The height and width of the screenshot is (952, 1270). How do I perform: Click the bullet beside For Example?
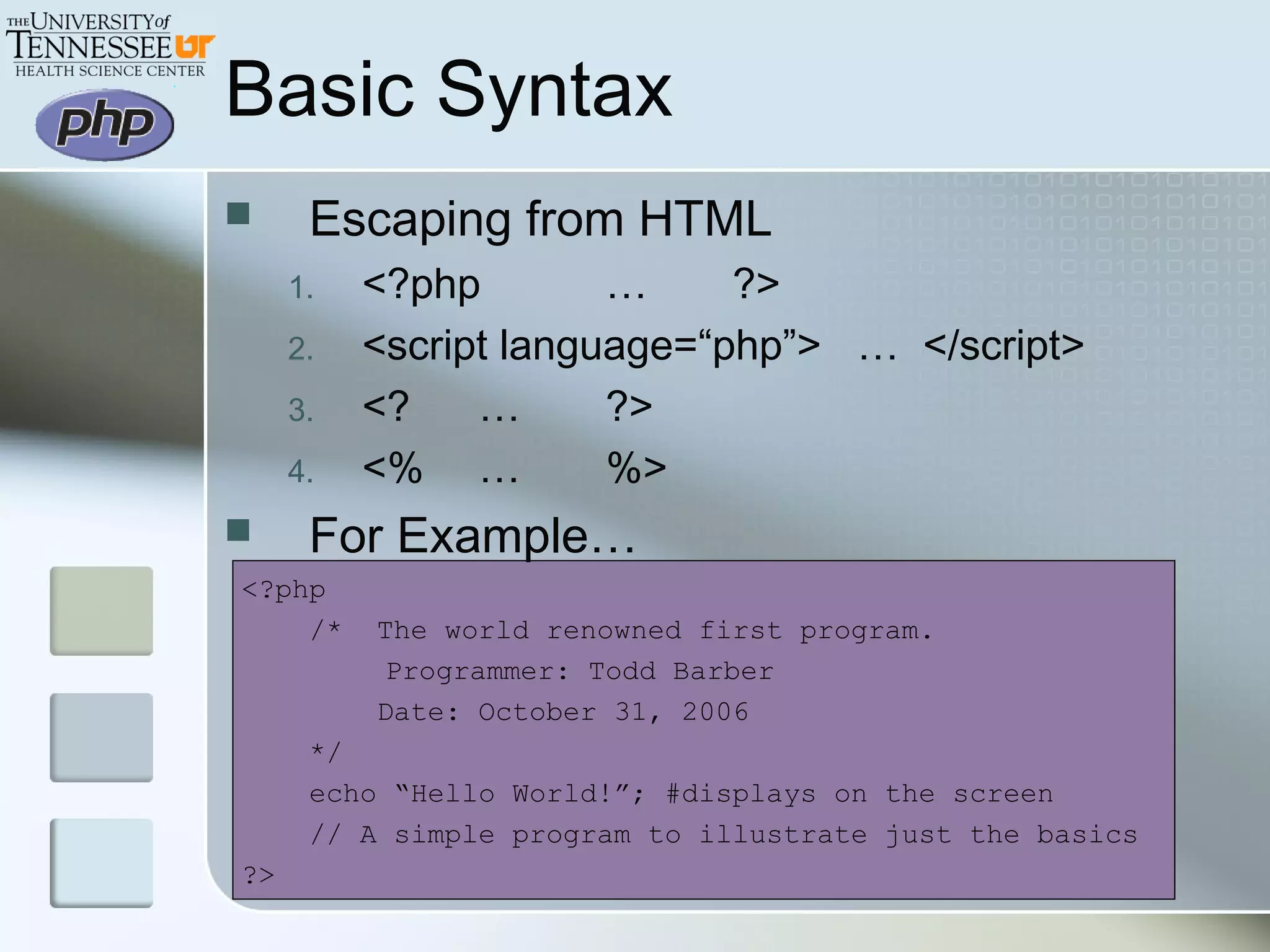point(238,530)
